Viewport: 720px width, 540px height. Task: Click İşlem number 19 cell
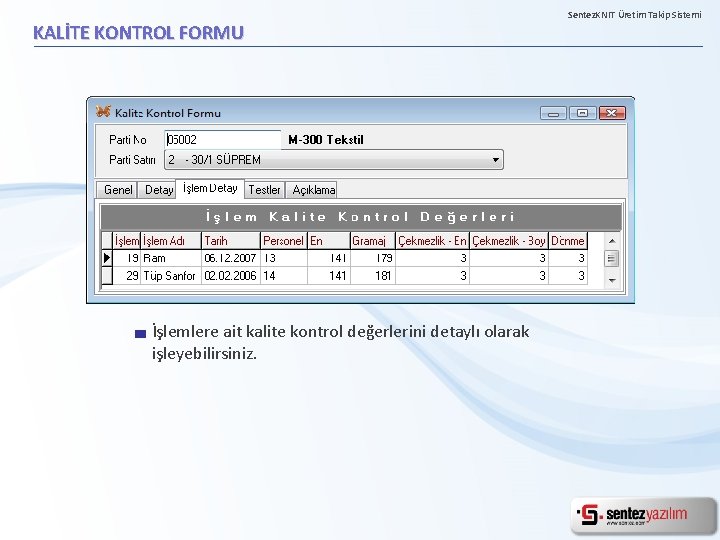coord(126,258)
